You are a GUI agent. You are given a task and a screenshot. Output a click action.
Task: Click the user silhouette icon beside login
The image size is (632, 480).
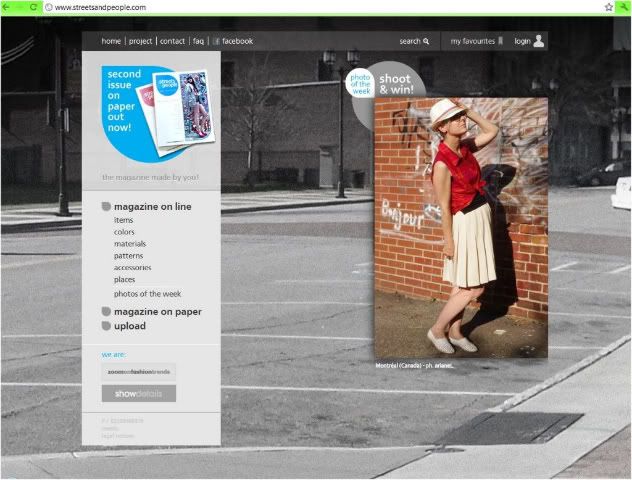pyautogui.click(x=539, y=41)
